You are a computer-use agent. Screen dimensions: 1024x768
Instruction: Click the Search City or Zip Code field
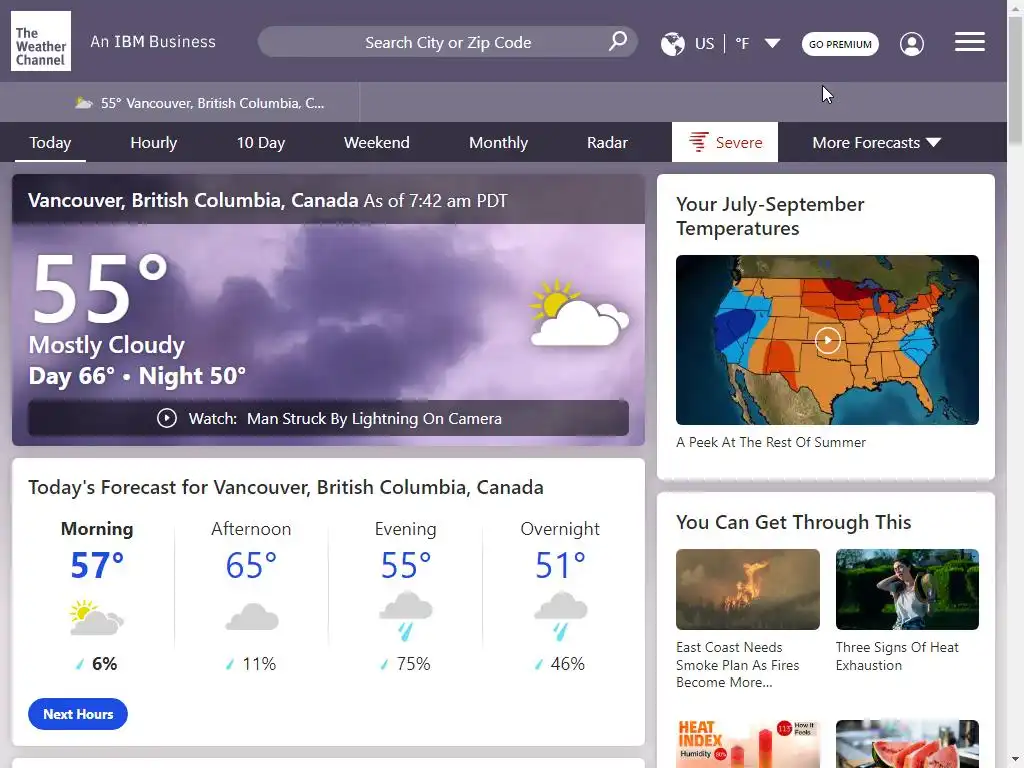[448, 42]
